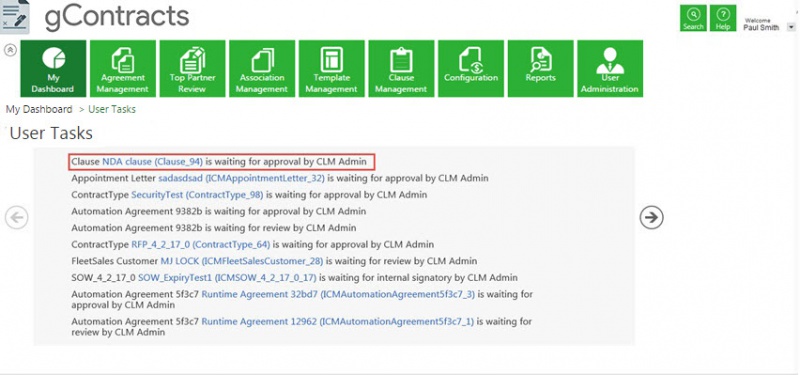800x375 pixels.
Task: Open Runtime Agreement 32bd7 link
Action: pos(338,294)
